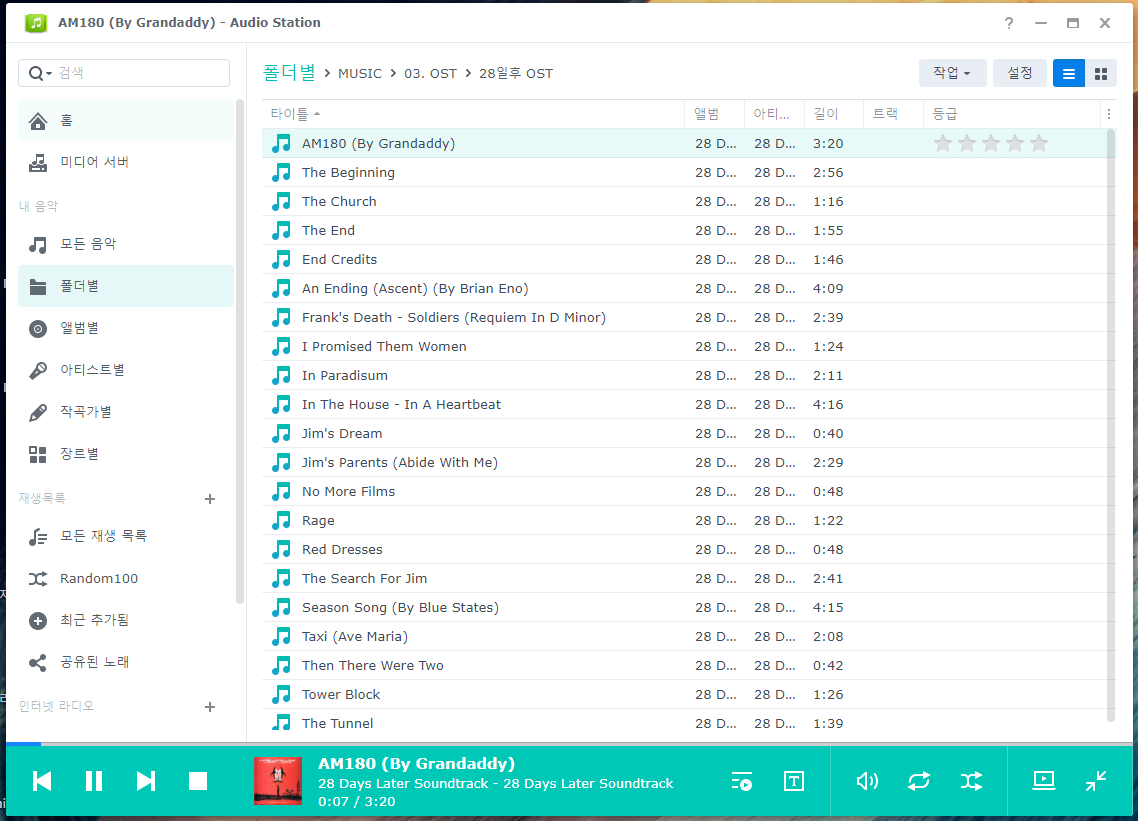Sort by 길이 column header

[x=834, y=114]
